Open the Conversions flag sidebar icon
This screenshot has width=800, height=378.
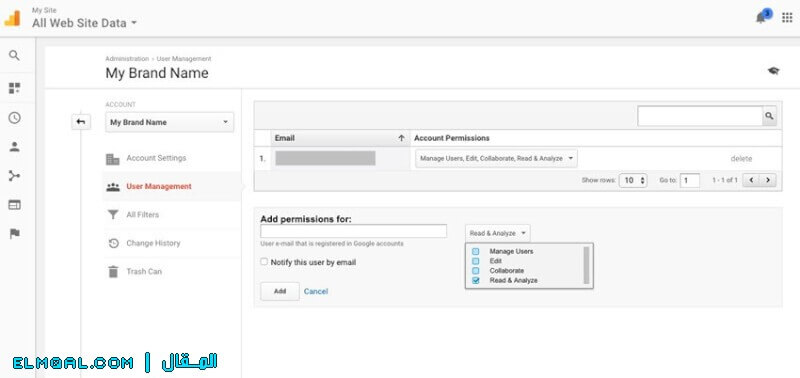[x=14, y=234]
